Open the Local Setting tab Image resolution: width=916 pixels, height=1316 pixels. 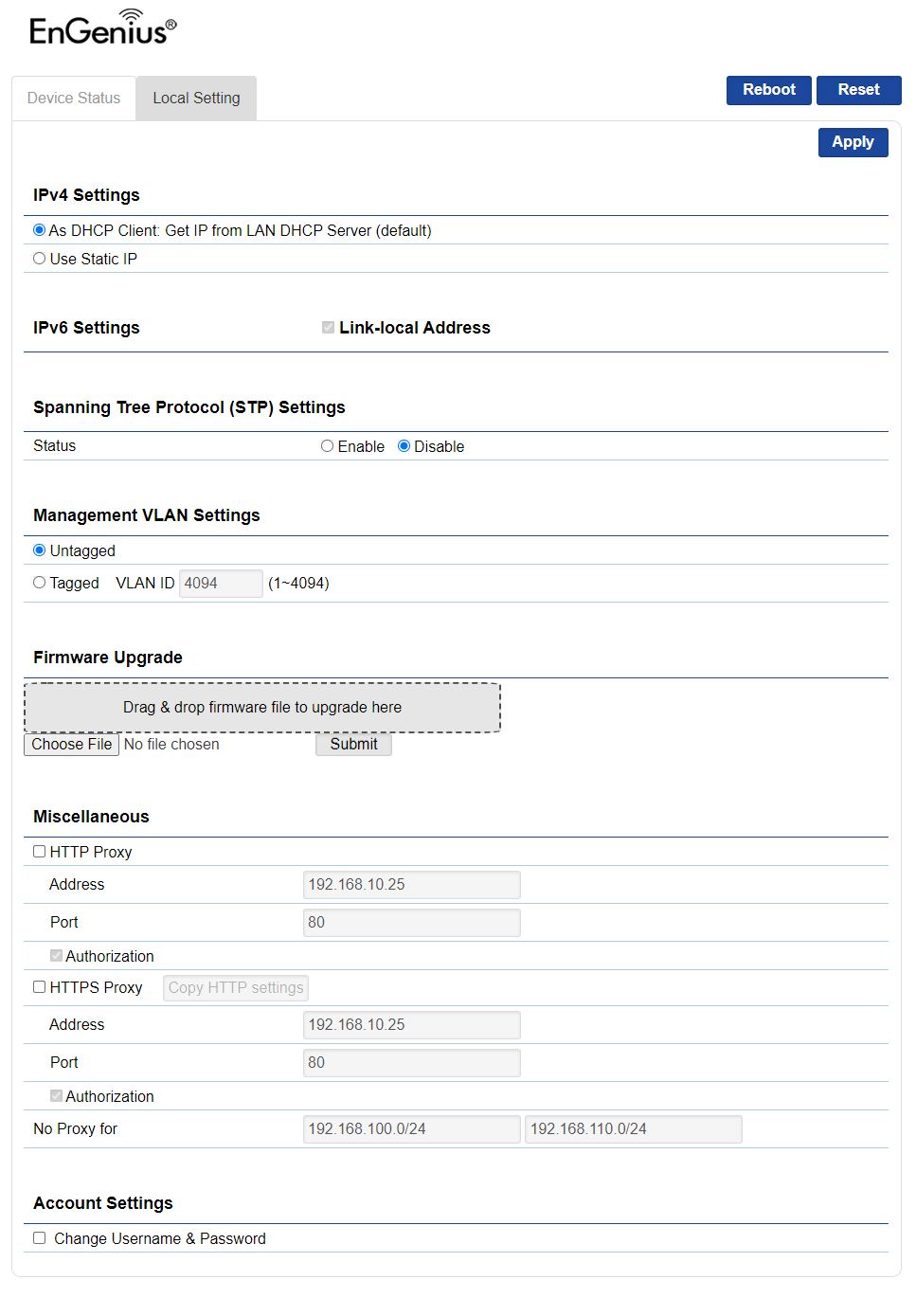click(196, 99)
